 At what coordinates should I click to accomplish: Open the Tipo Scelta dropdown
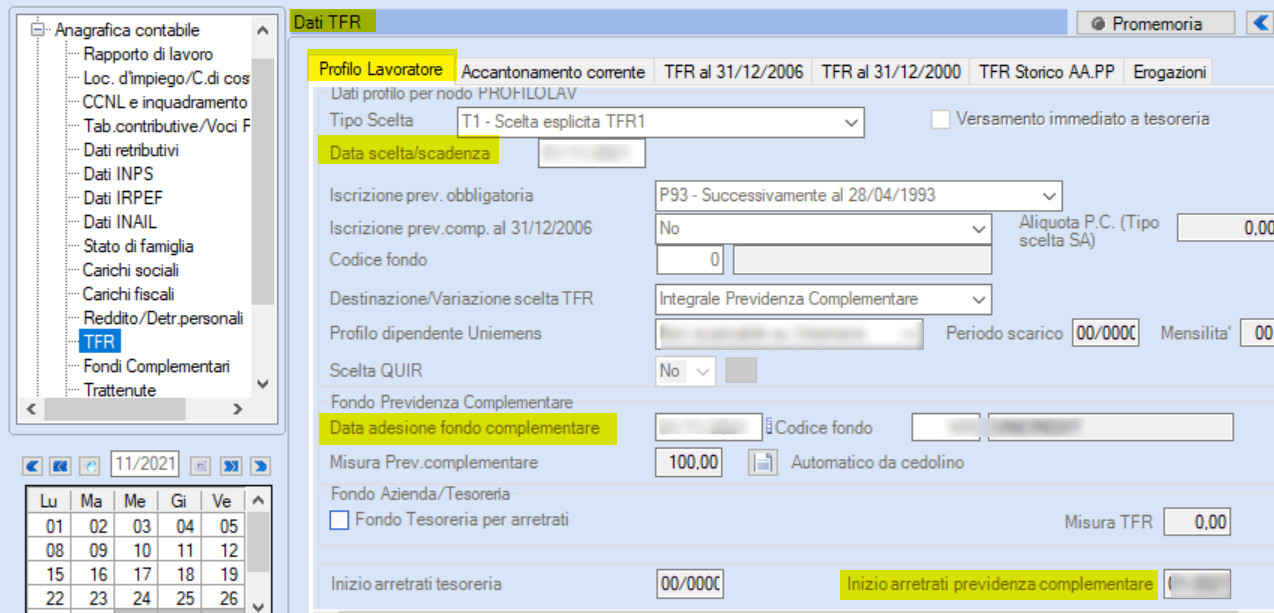(x=851, y=123)
